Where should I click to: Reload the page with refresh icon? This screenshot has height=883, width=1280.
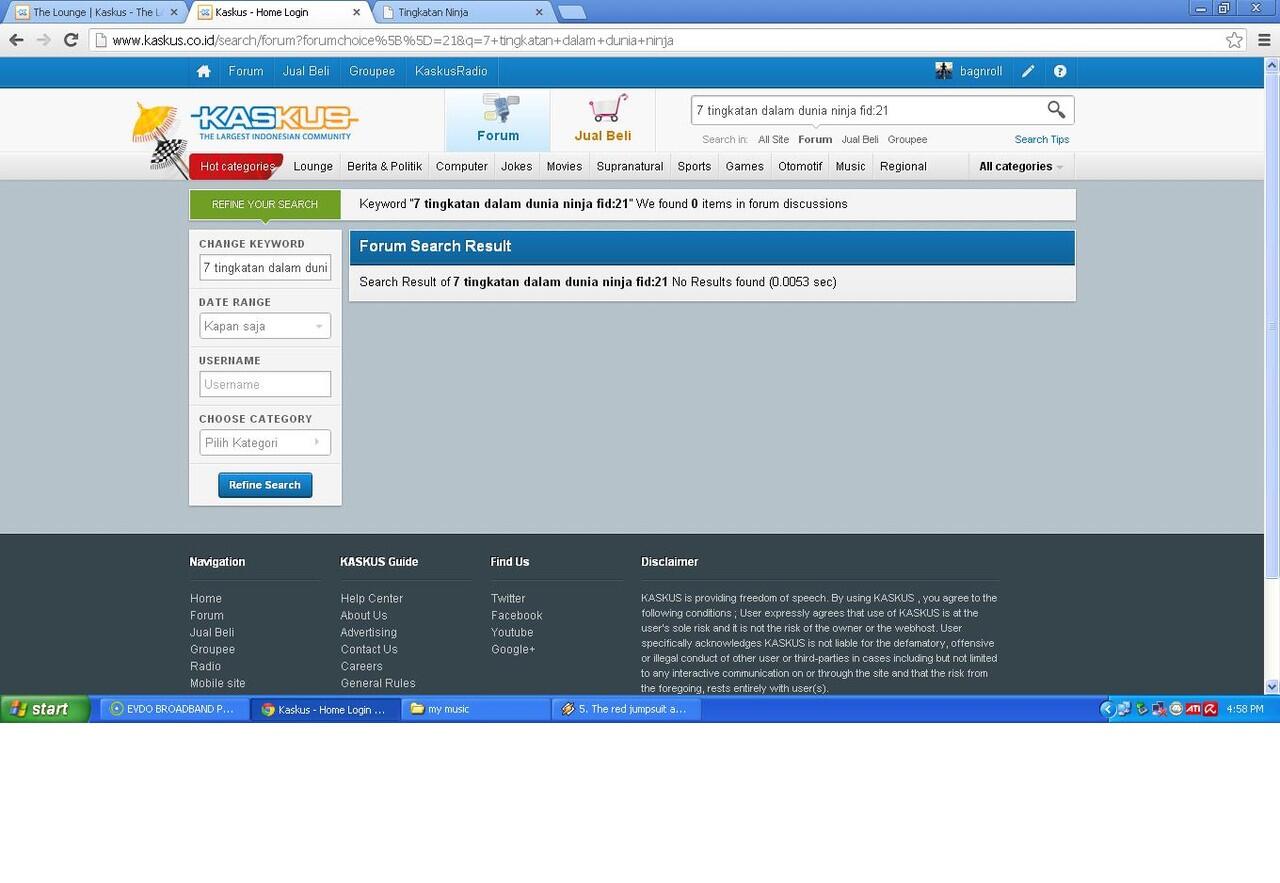[x=70, y=40]
